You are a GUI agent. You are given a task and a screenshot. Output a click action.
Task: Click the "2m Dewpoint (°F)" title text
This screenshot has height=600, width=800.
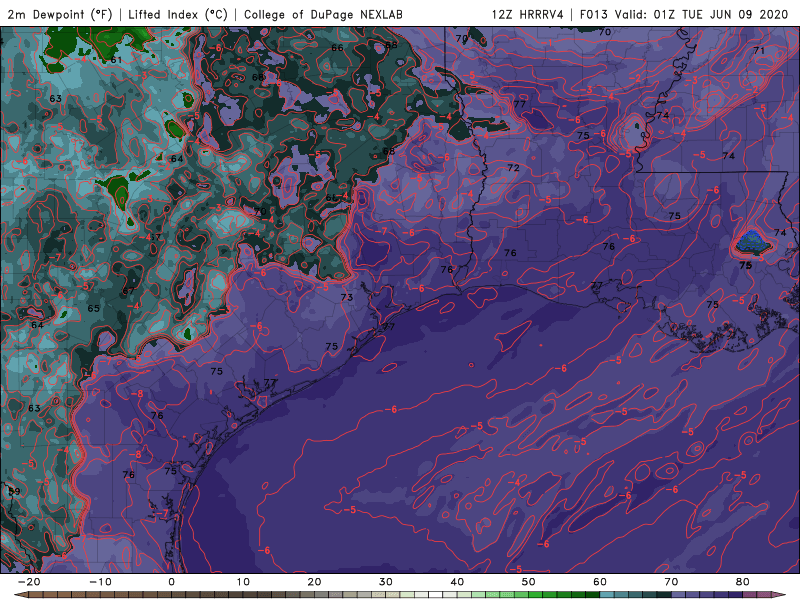point(60,14)
